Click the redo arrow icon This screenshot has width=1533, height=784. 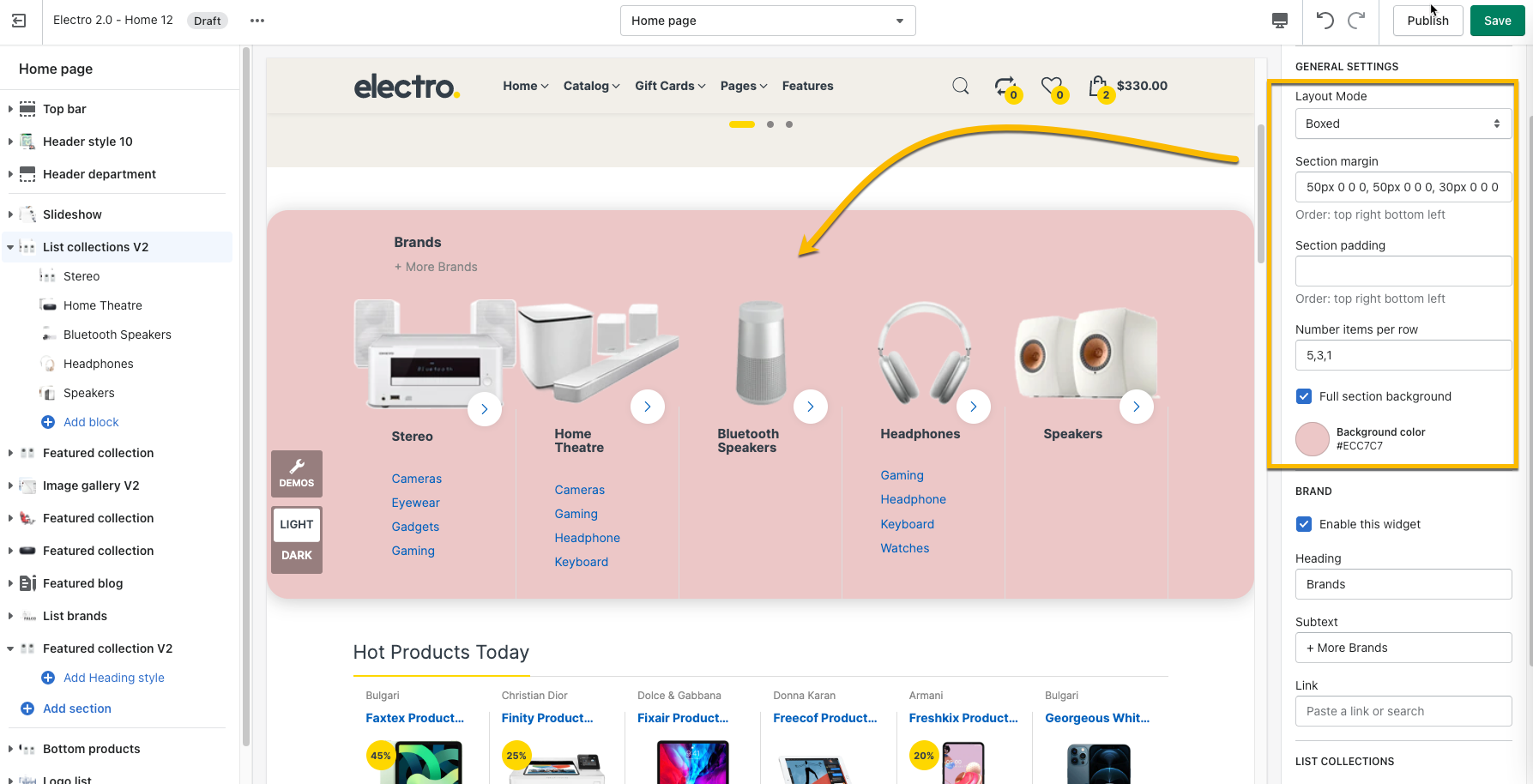point(1356,21)
